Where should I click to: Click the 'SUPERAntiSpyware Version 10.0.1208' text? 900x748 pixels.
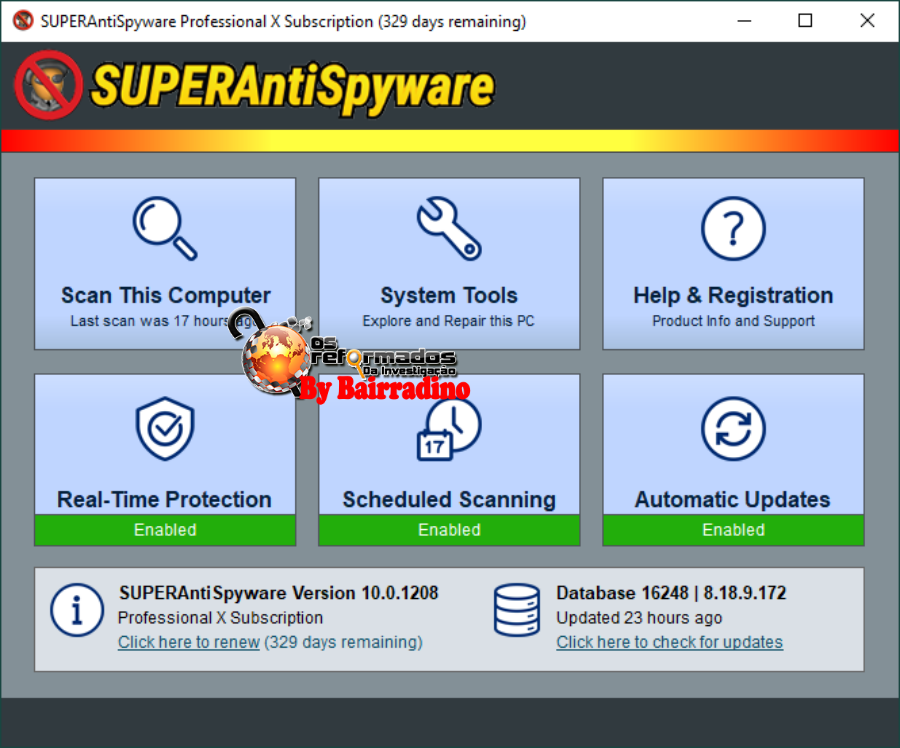point(278,593)
